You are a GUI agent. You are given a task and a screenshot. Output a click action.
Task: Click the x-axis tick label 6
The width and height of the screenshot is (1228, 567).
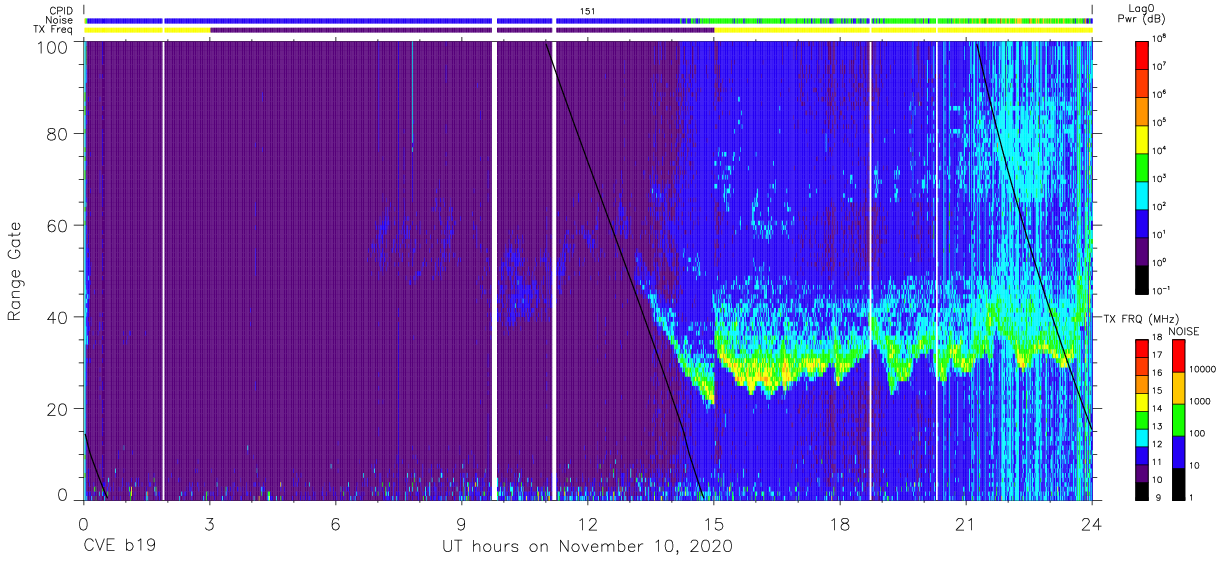pos(336,525)
